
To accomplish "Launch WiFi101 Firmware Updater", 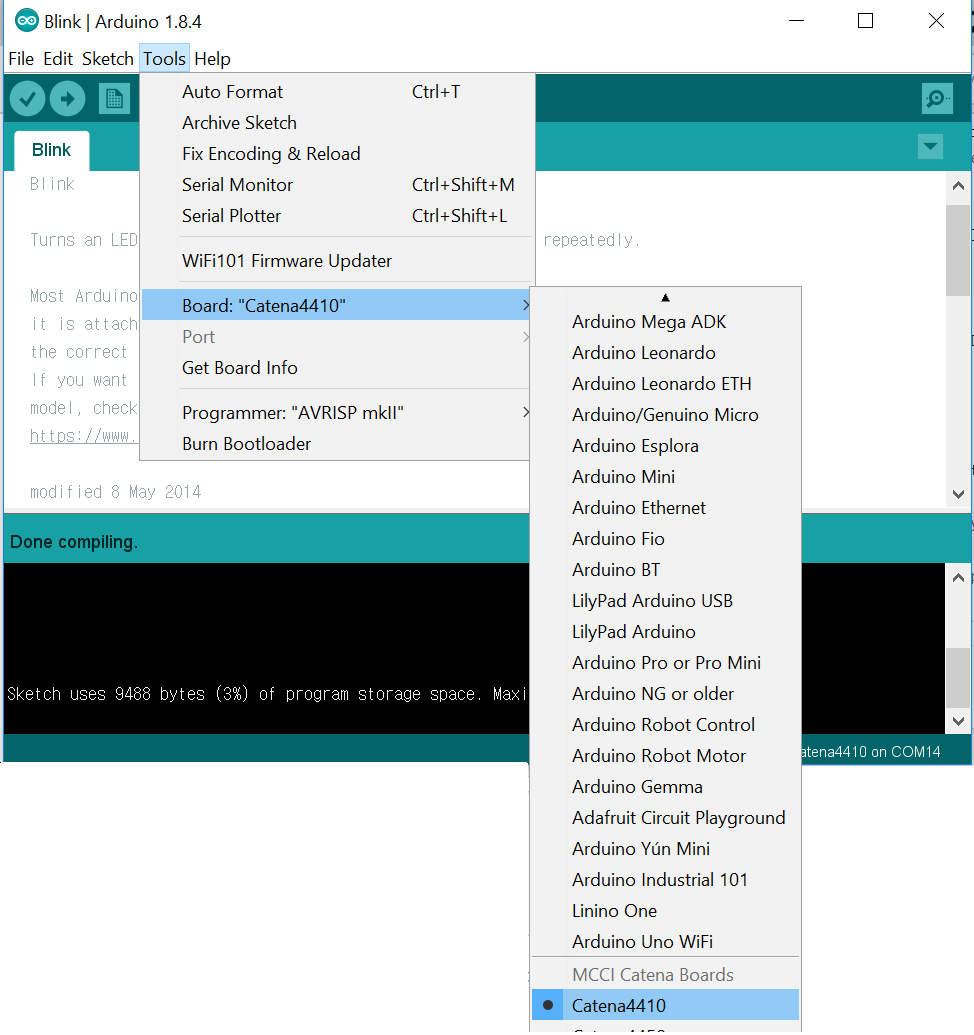I will [x=337, y=261].
